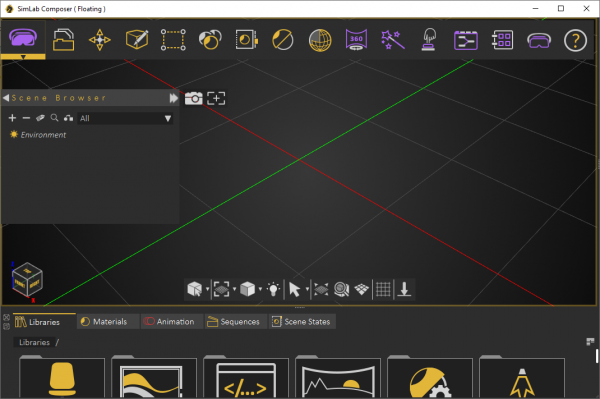The height and width of the screenshot is (399, 600).
Task: Click the small X circle left of tabs
Action: 7,318
